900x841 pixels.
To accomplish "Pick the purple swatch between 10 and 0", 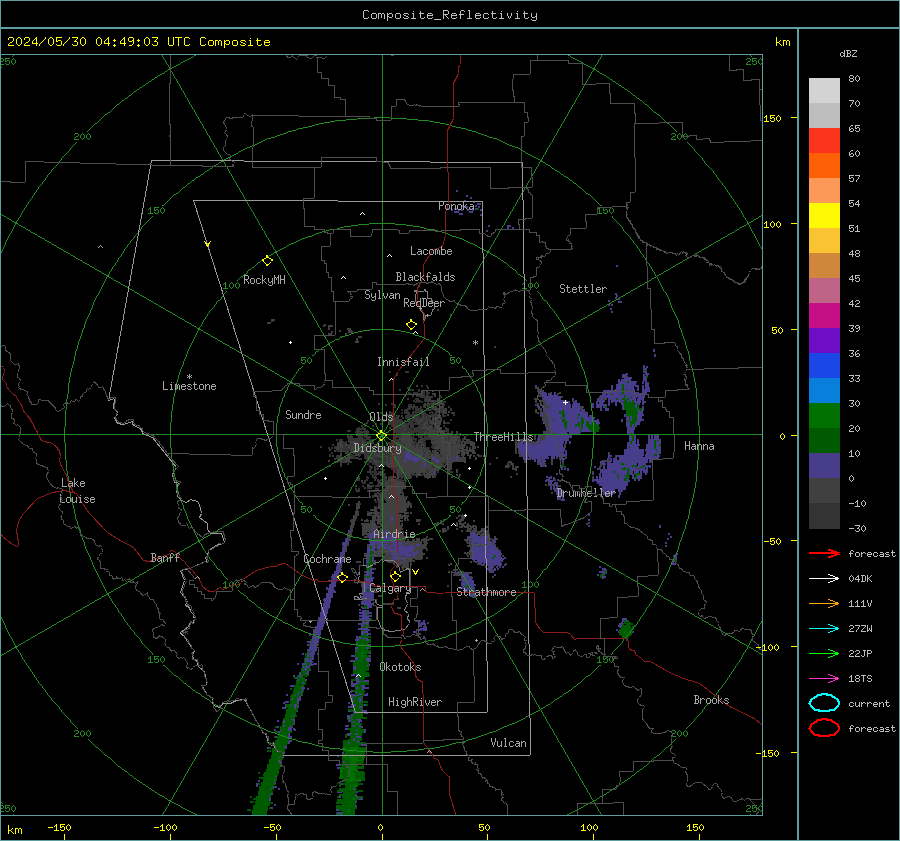I will (x=824, y=466).
